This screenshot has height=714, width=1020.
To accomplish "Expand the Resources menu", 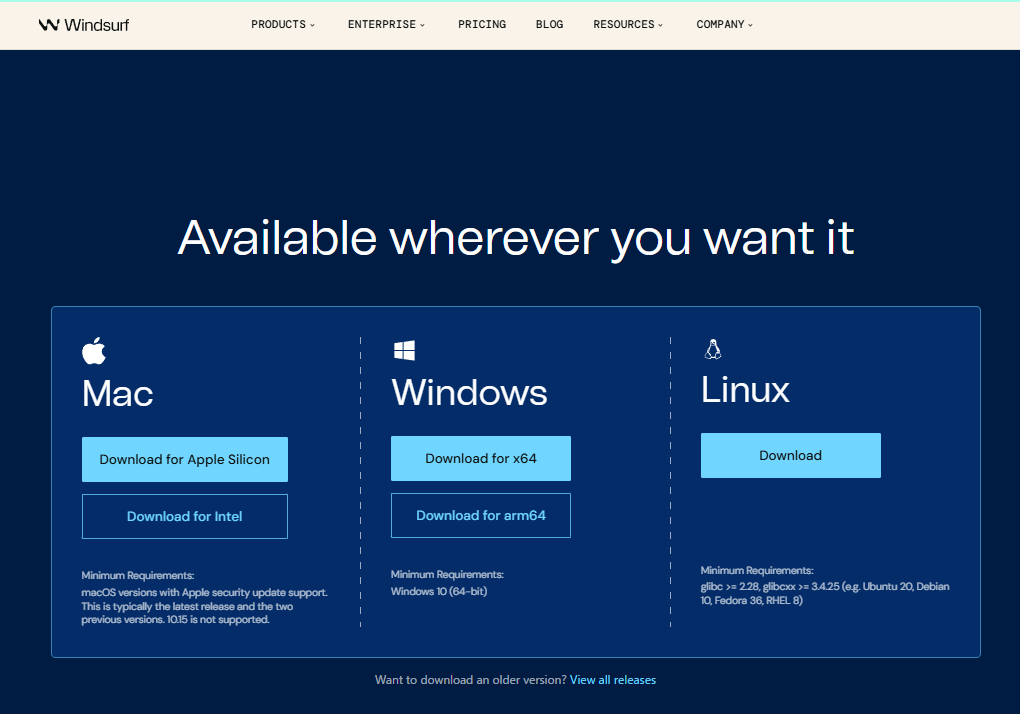I will pyautogui.click(x=628, y=25).
